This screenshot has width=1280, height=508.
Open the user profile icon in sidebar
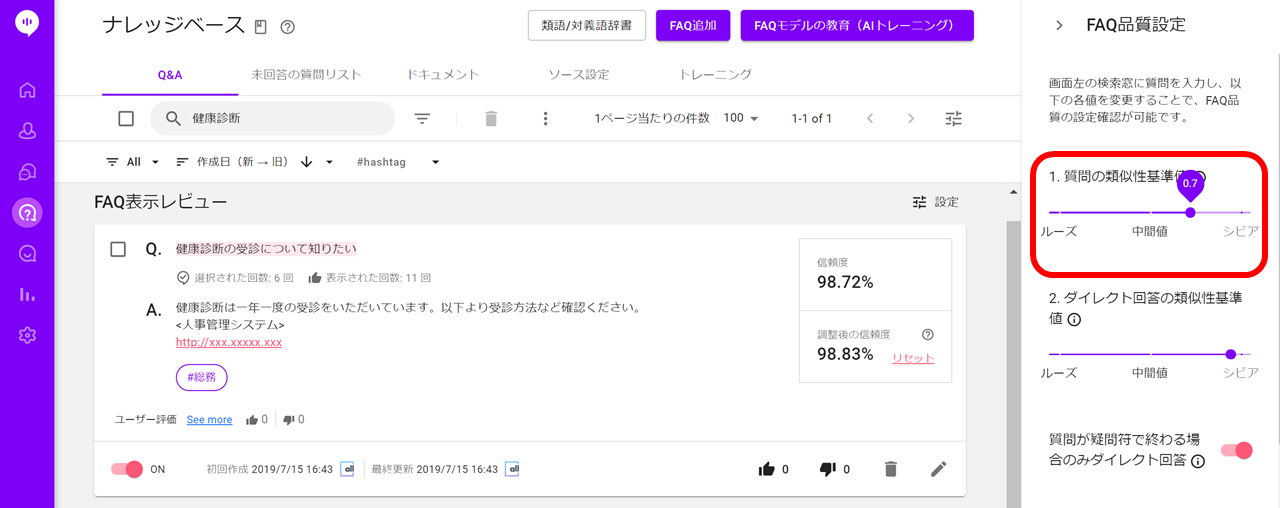[27, 131]
